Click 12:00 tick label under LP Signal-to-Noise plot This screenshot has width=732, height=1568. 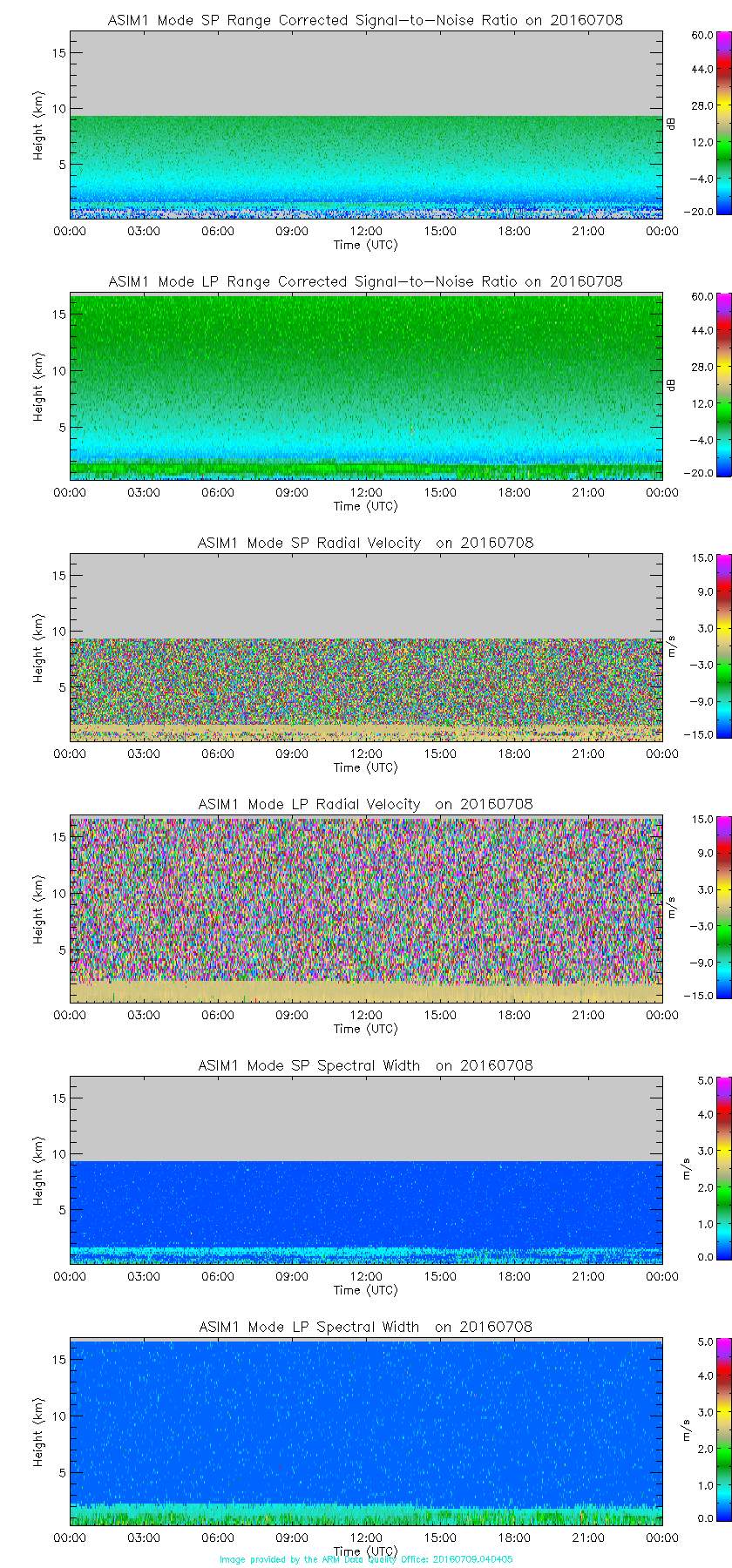366,492
